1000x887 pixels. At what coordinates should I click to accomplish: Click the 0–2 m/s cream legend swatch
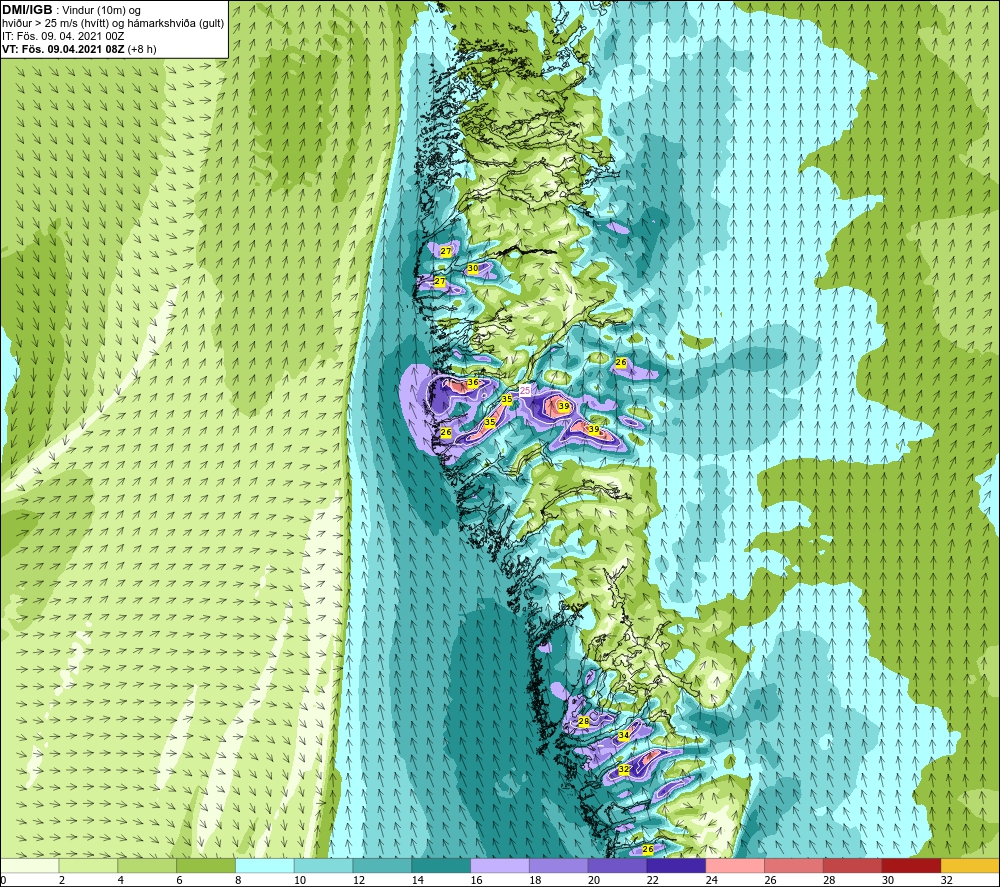click(x=30, y=866)
